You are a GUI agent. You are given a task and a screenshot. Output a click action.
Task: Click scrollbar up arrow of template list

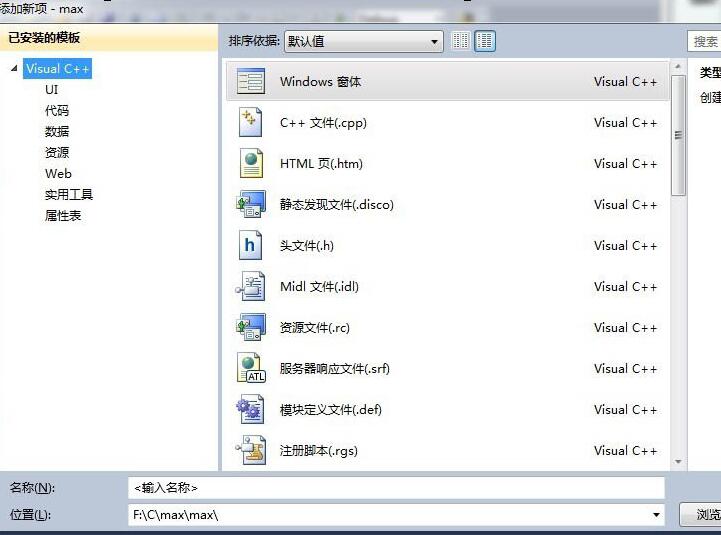point(678,67)
